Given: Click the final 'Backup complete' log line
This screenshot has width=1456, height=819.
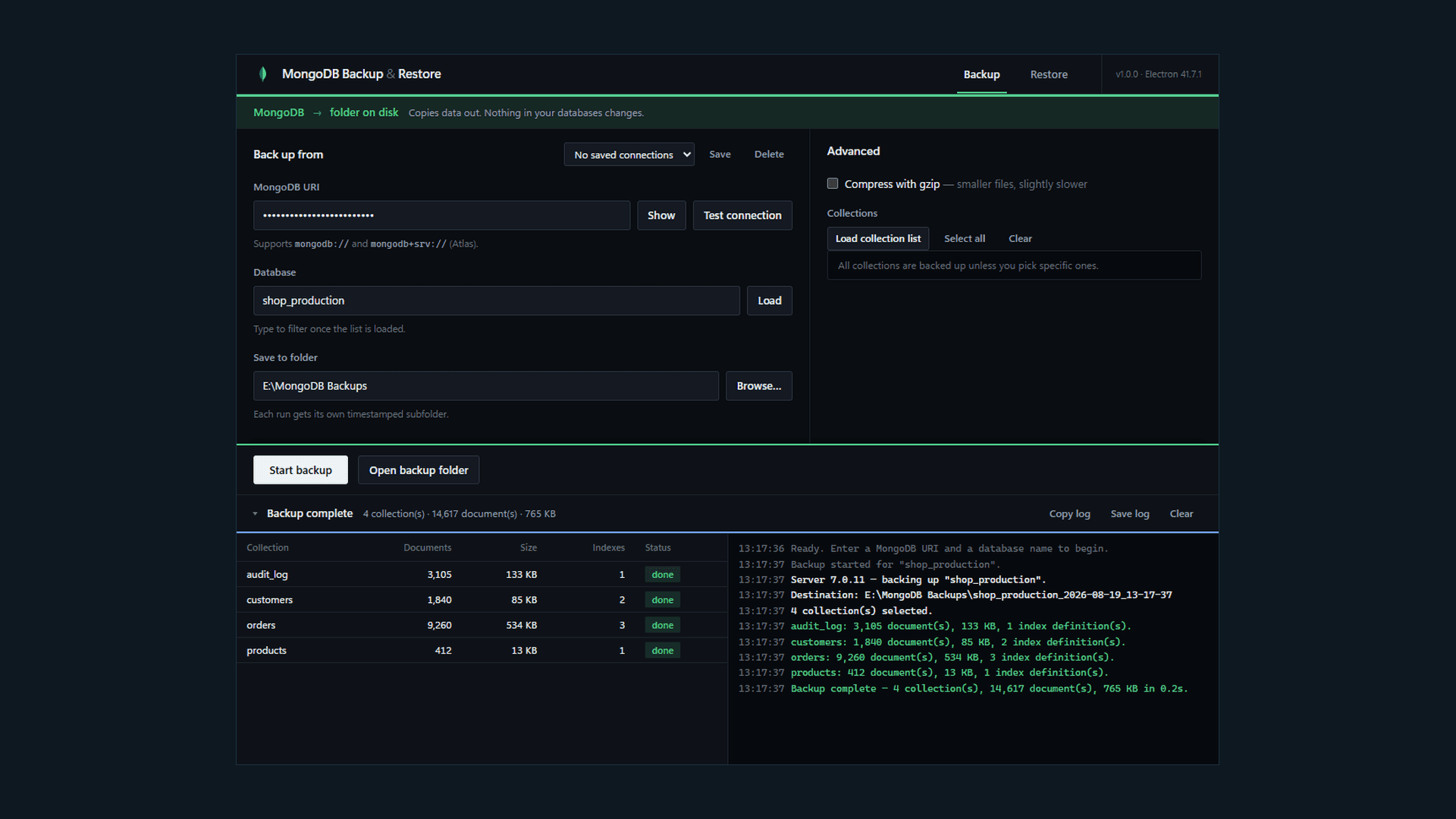Looking at the screenshot, I should 963,689.
